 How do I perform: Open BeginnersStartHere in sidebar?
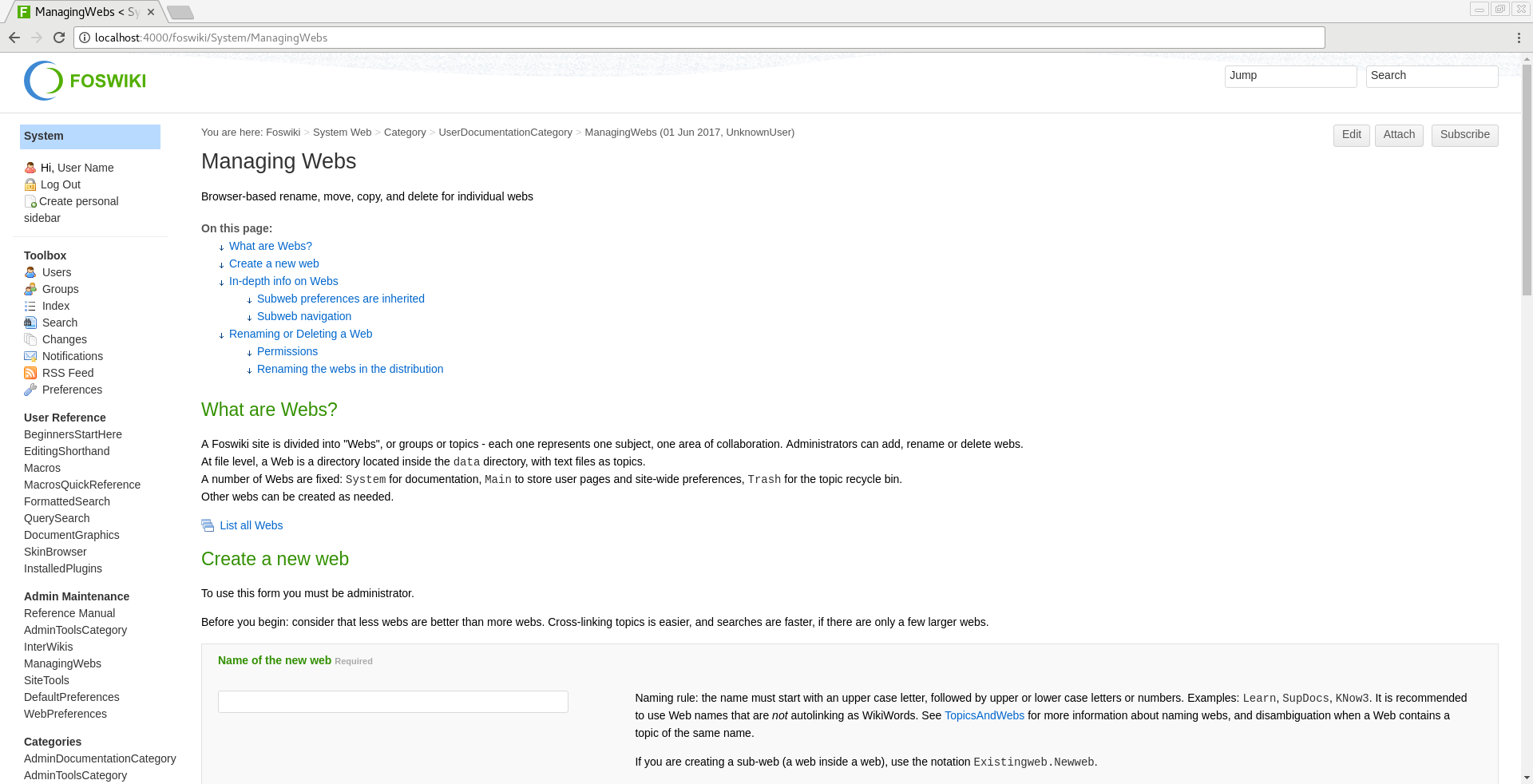(x=73, y=434)
